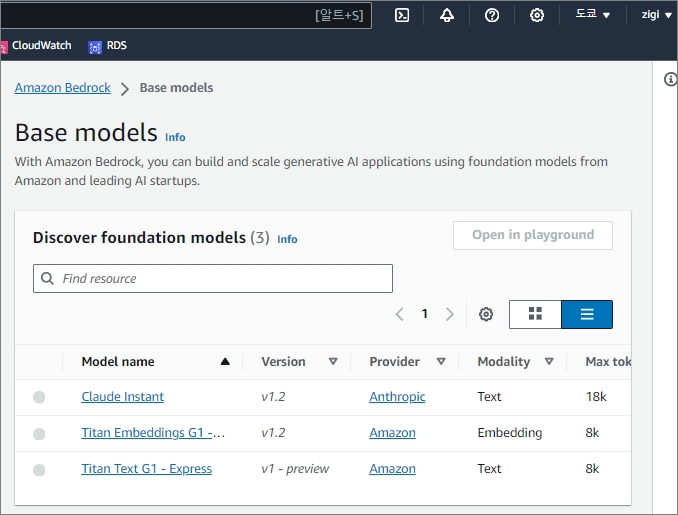Focus the Find resource search field

point(213,278)
